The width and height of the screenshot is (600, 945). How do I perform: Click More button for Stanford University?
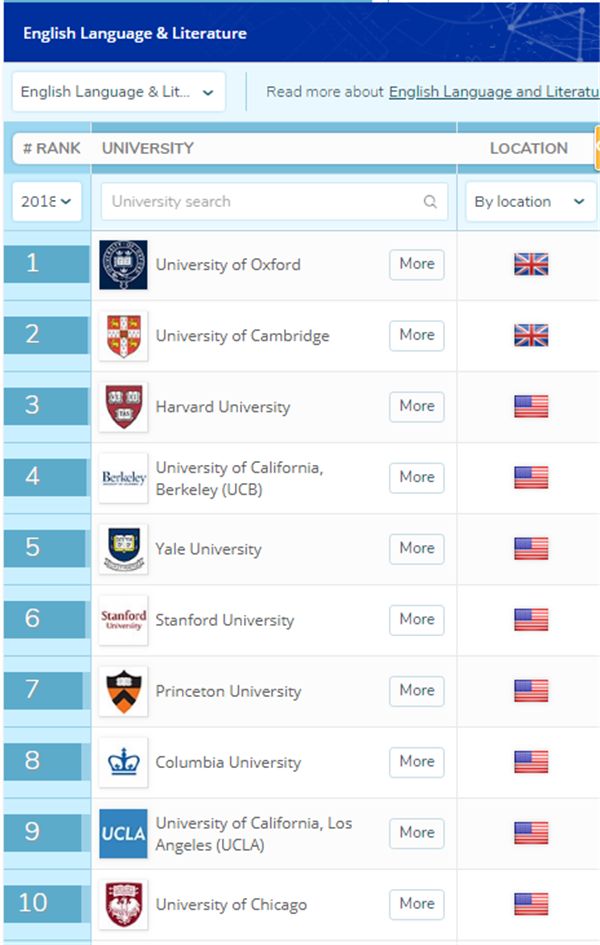click(417, 620)
